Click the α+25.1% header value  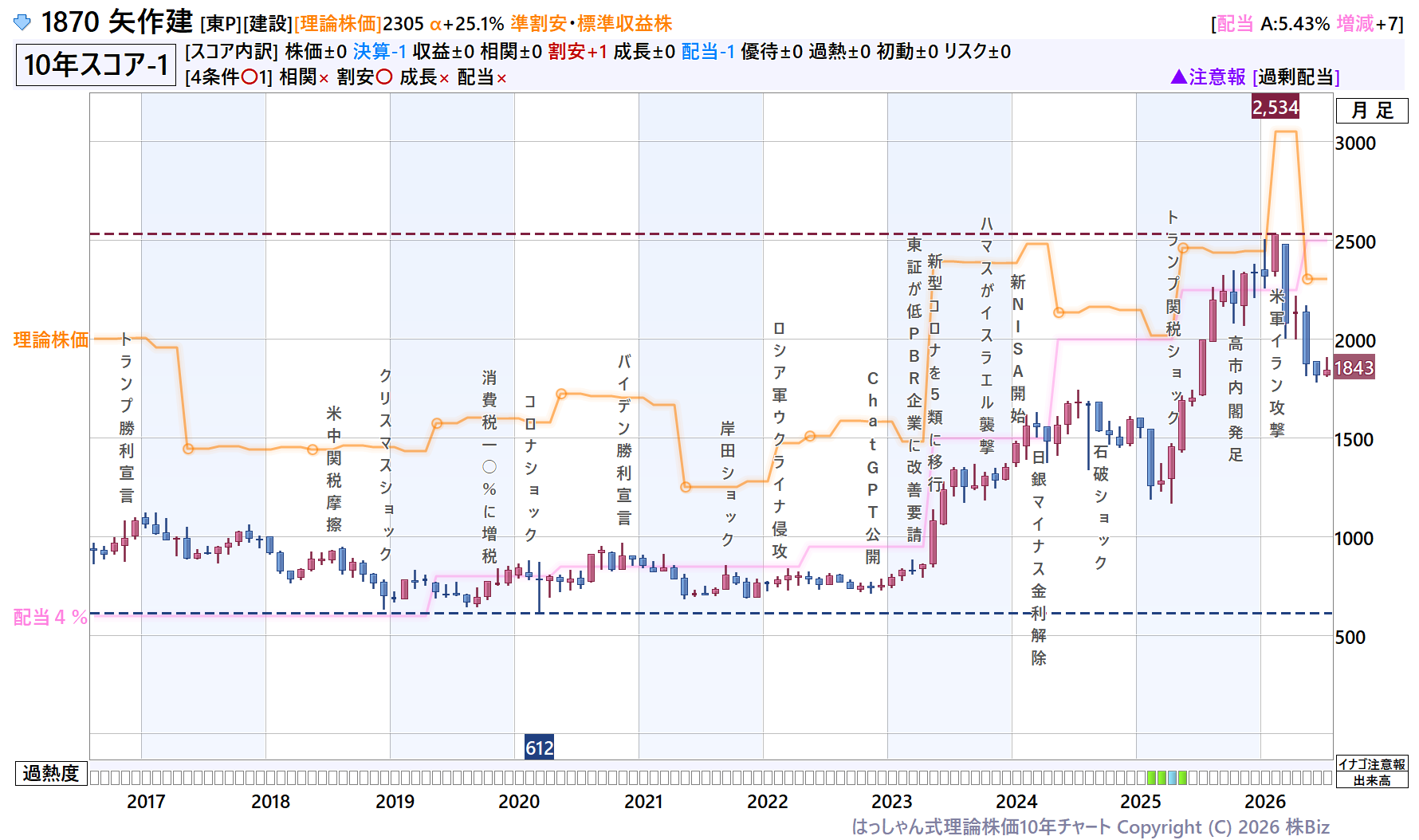pos(466,24)
